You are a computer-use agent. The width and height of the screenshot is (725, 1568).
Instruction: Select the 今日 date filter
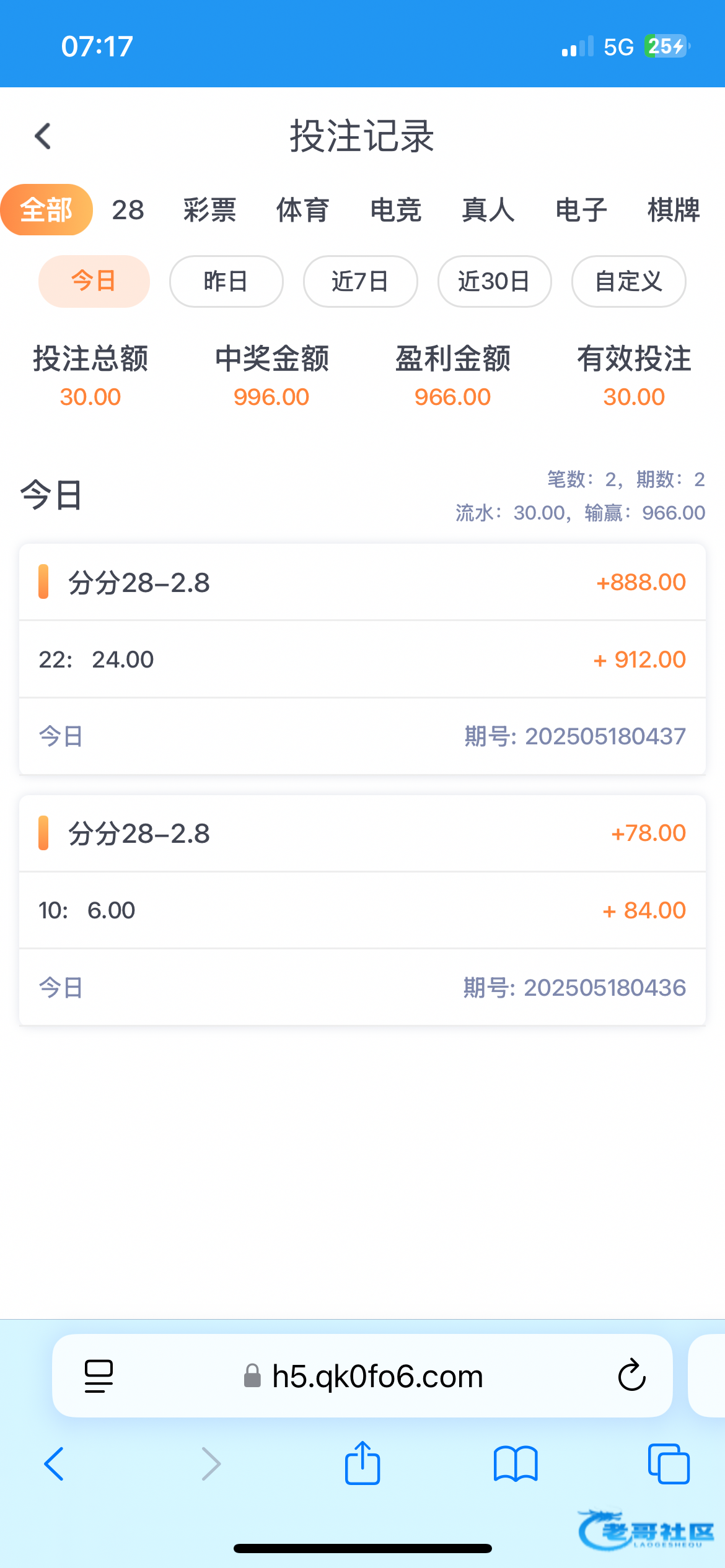tap(94, 281)
